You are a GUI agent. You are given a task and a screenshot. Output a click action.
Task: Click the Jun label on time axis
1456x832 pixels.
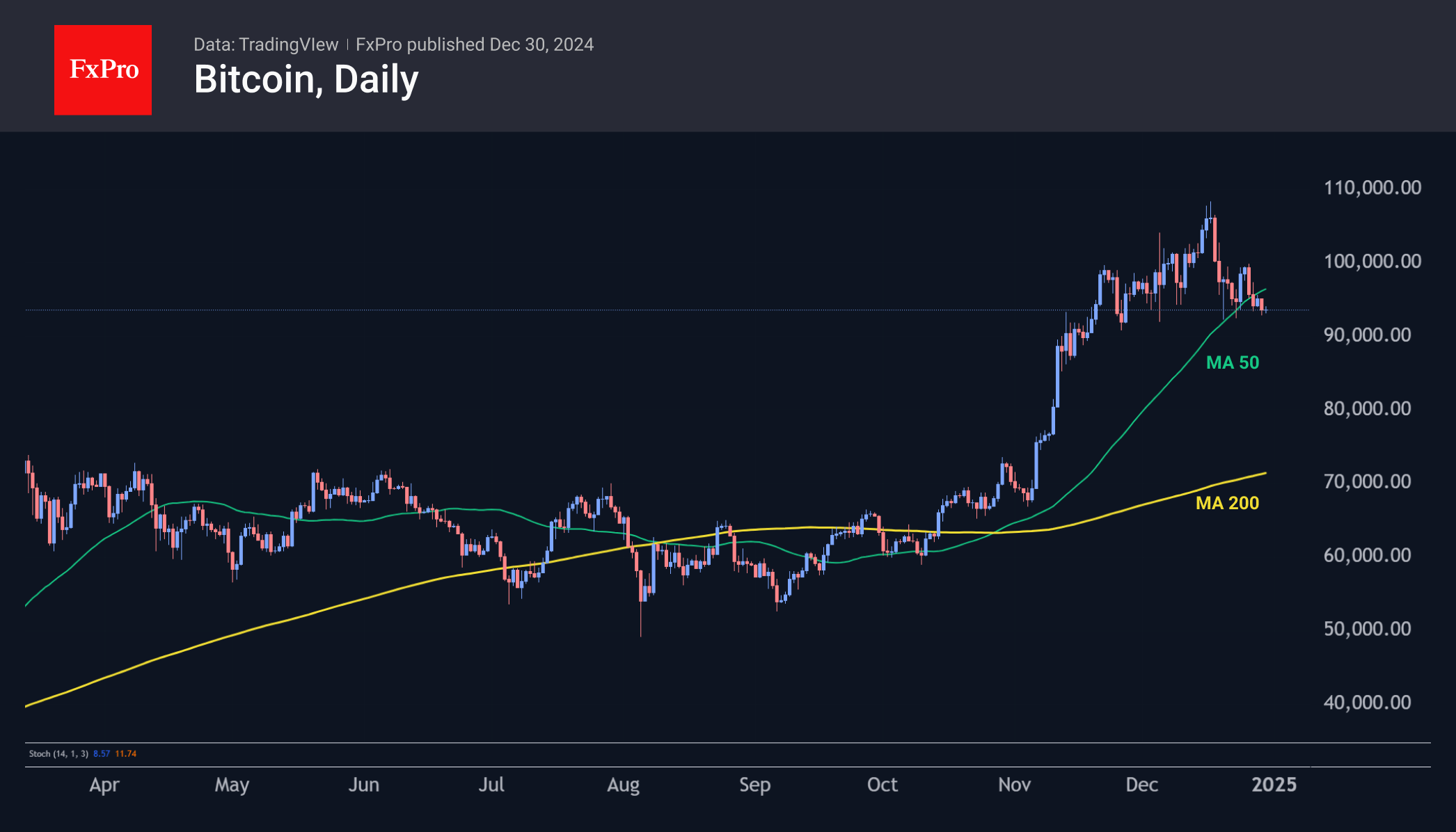coord(363,785)
